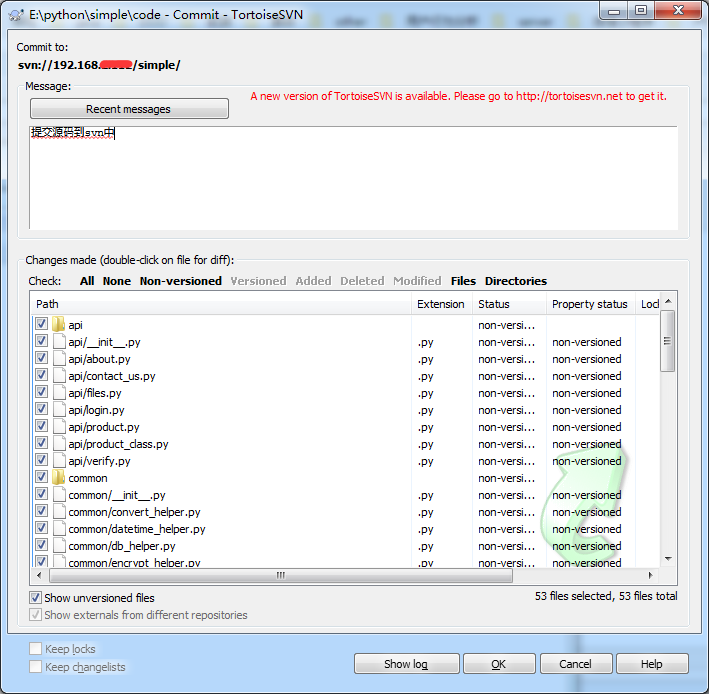This screenshot has width=709, height=694.
Task: Click file icon of api/product_class.py
Action: [59, 444]
